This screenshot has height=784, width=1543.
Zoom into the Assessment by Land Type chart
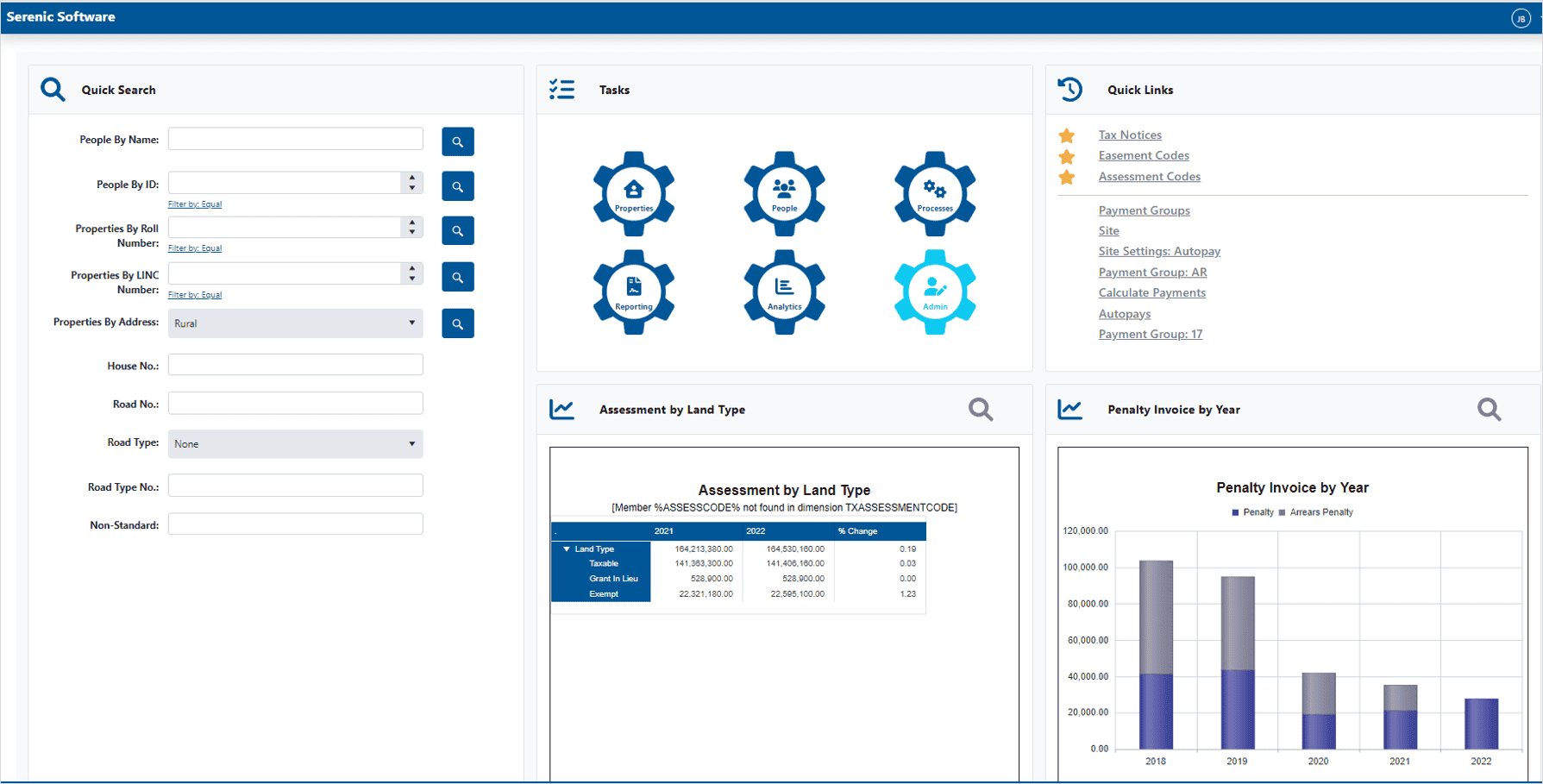click(x=981, y=409)
